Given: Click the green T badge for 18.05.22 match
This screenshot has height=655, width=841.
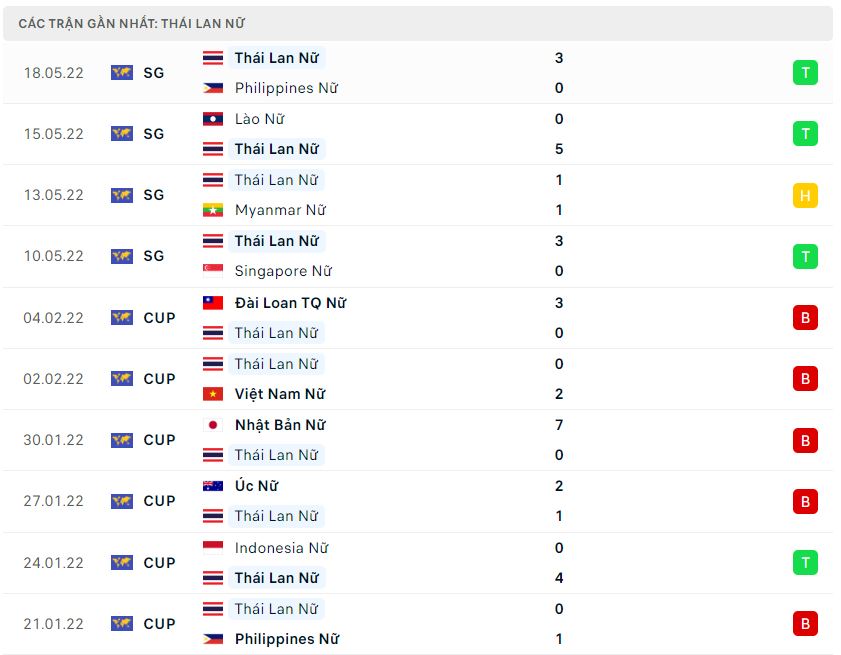Looking at the screenshot, I should pos(805,72).
